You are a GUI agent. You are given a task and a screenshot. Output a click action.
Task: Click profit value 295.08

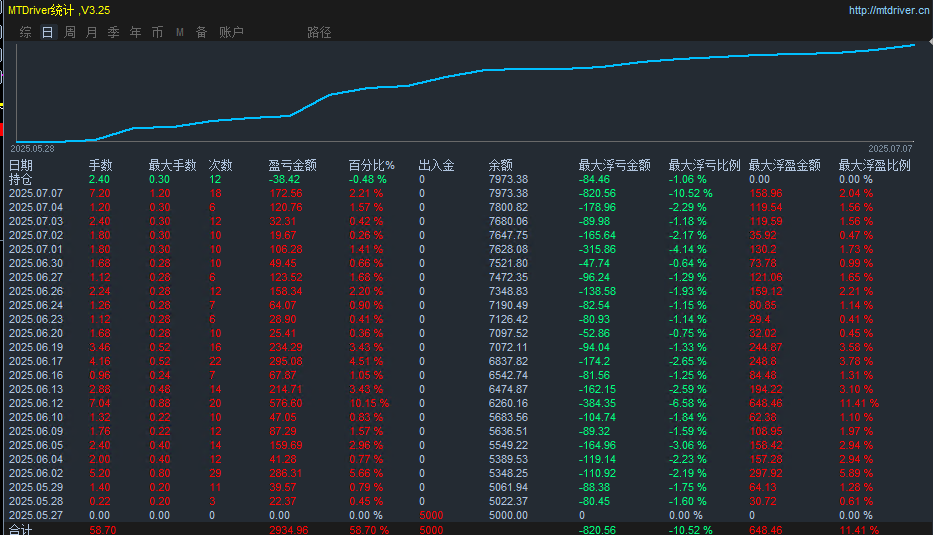[x=286, y=361]
